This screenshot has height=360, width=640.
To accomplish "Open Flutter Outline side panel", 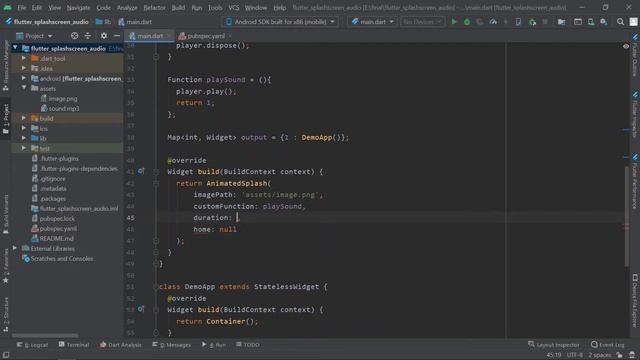I will coord(635,55).
